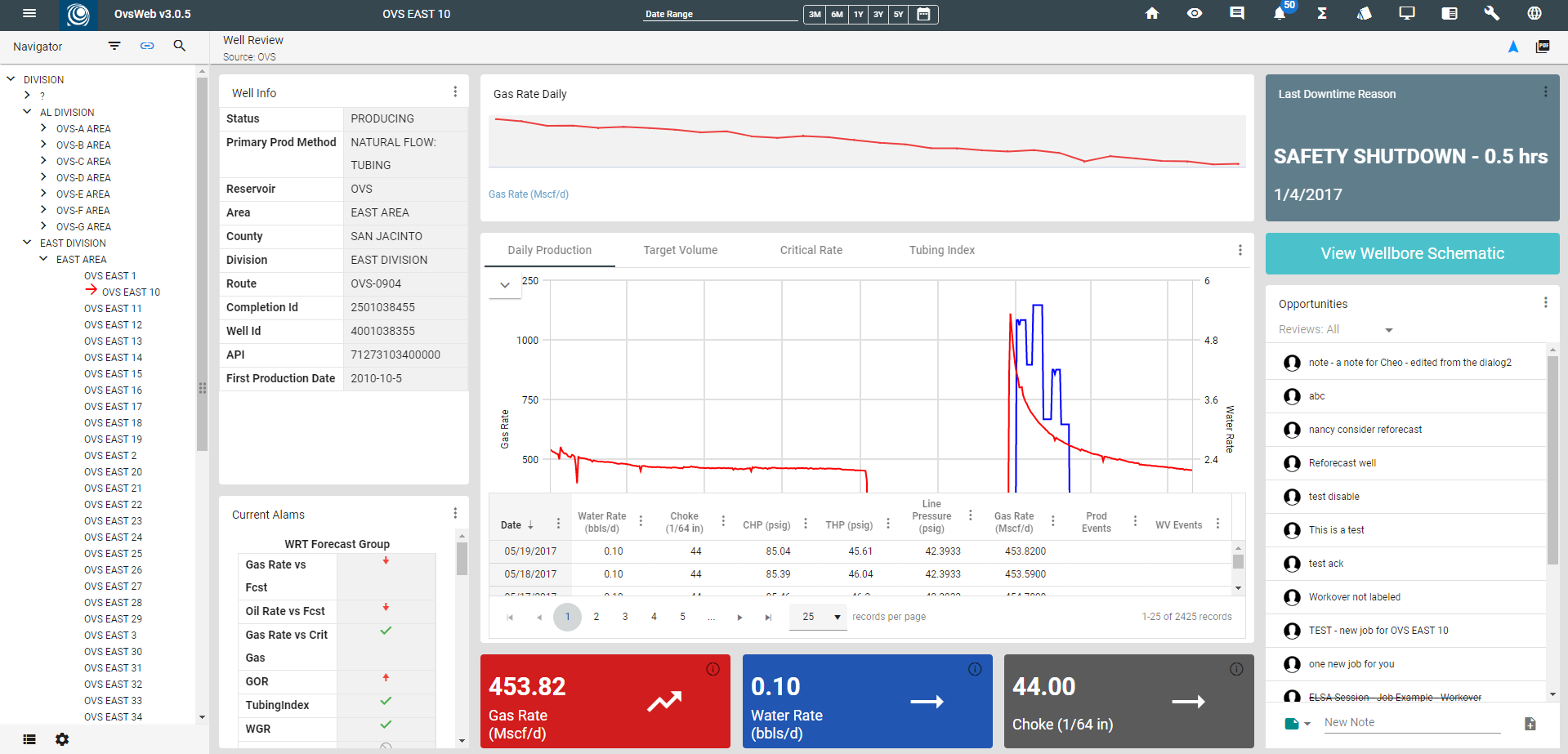The height and width of the screenshot is (754, 1568).
Task: Open the summation (Sigma) statistics tool
Action: click(x=1322, y=14)
